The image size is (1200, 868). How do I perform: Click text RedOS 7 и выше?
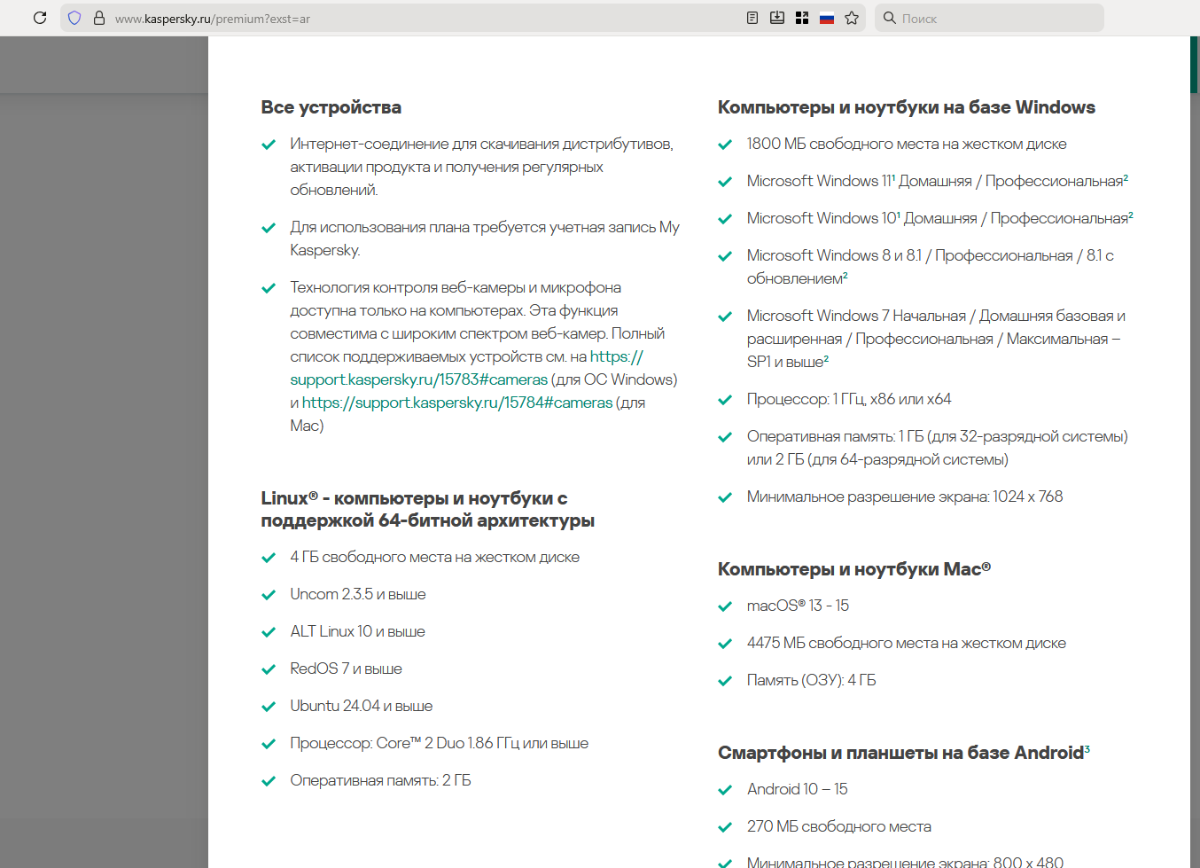[x=346, y=669]
